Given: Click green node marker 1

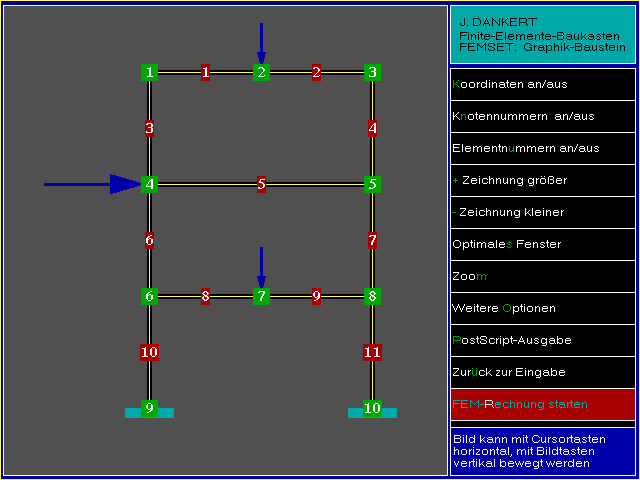Looking at the screenshot, I should pyautogui.click(x=149, y=72).
